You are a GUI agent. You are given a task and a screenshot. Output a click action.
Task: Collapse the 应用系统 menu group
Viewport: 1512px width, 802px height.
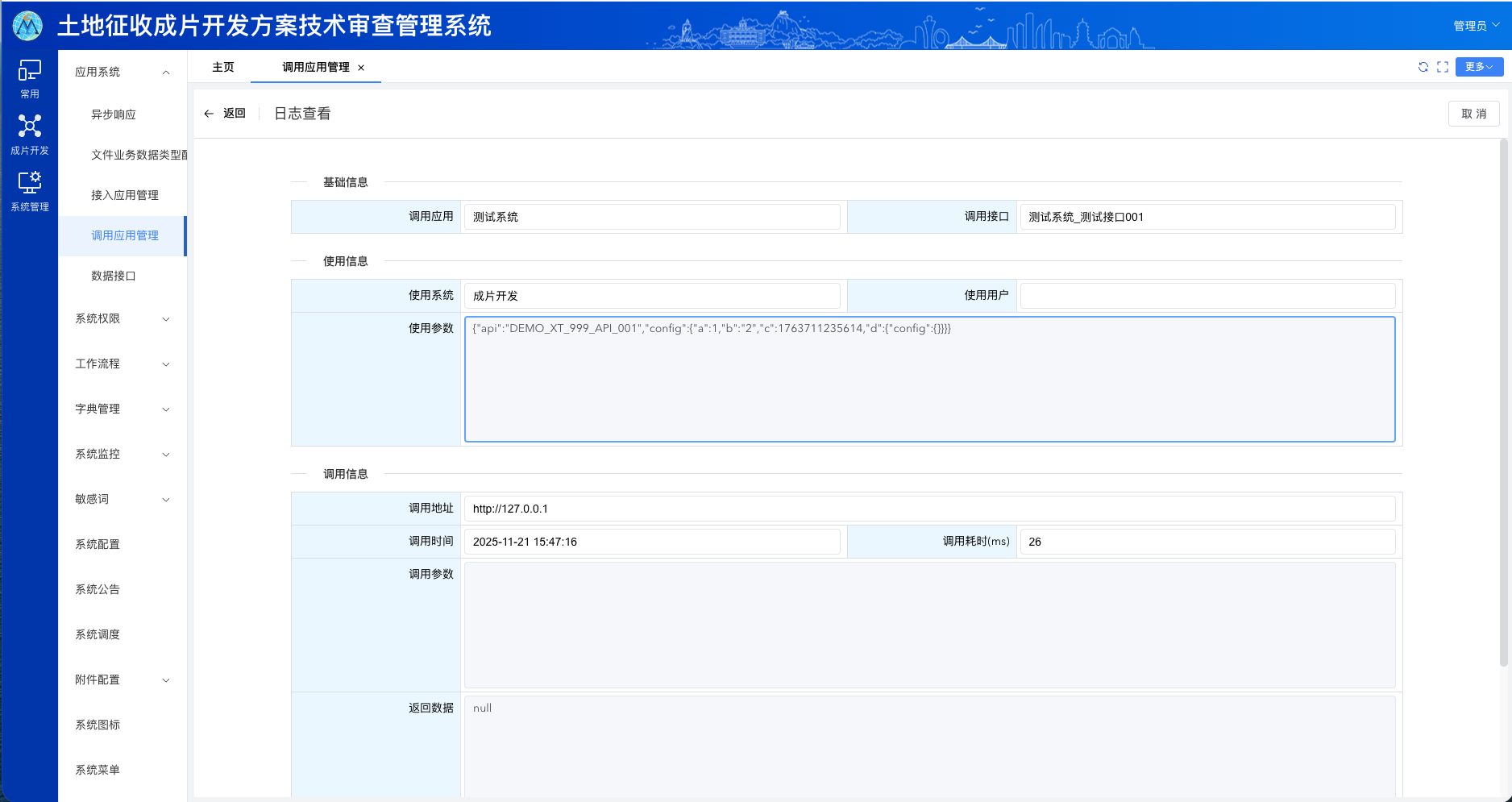pyautogui.click(x=121, y=71)
